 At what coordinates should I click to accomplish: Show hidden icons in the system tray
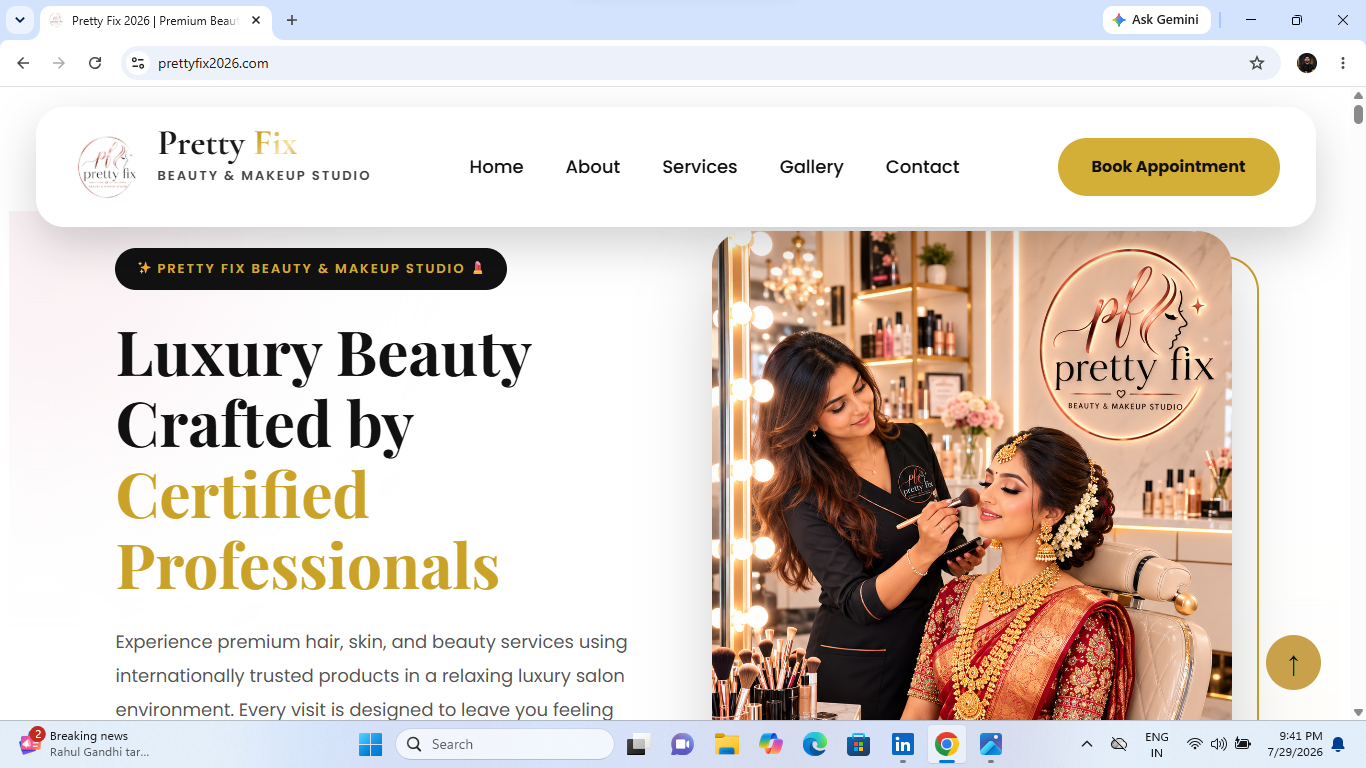point(1087,744)
